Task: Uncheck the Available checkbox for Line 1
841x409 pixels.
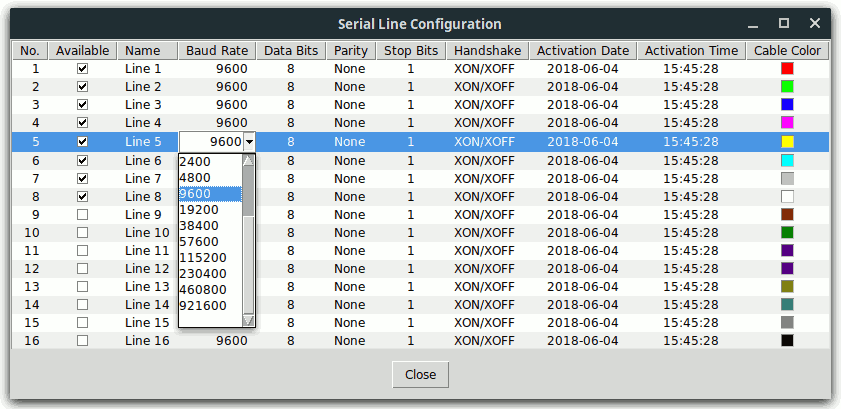Action: (82, 69)
